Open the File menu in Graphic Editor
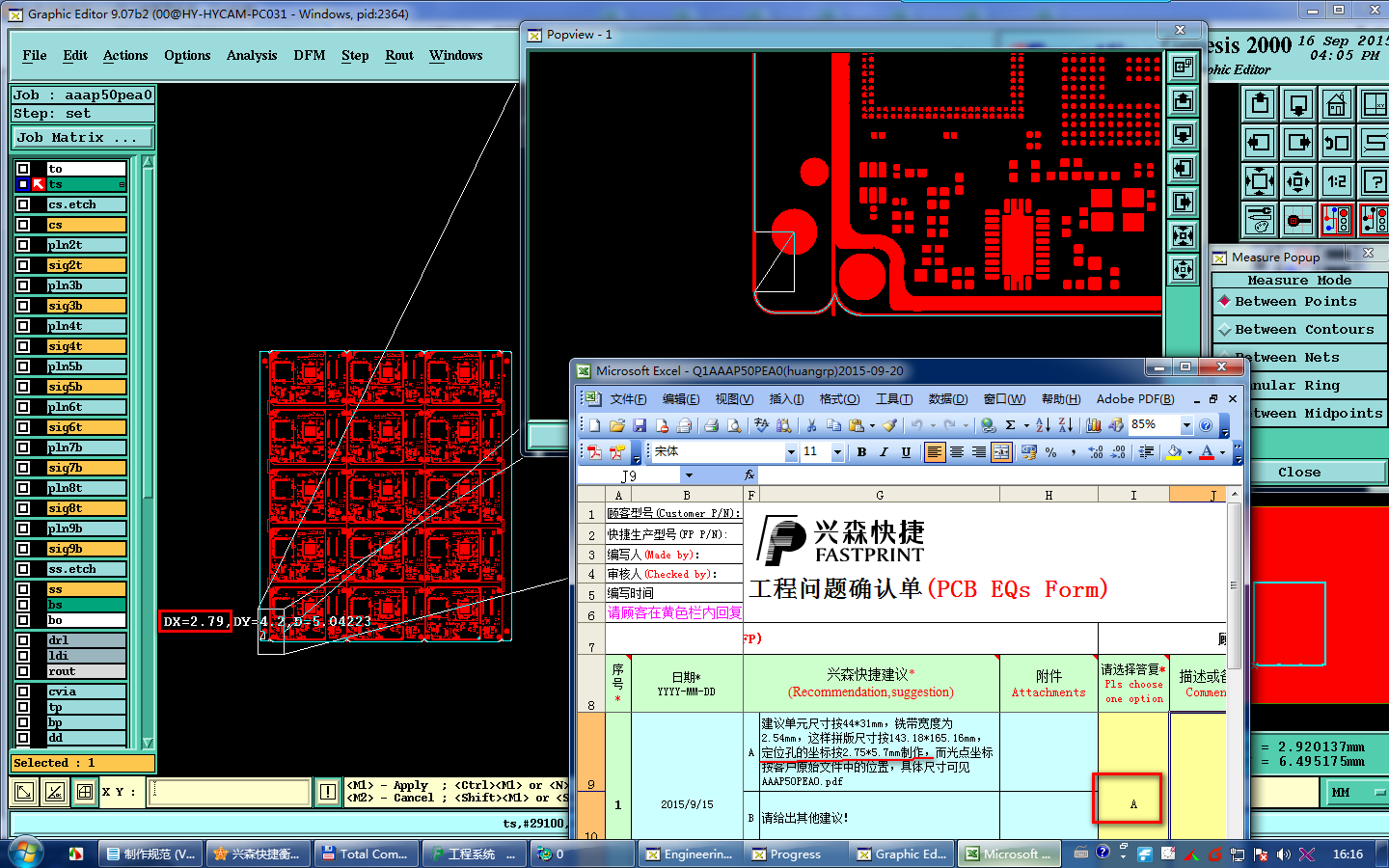 coord(35,55)
